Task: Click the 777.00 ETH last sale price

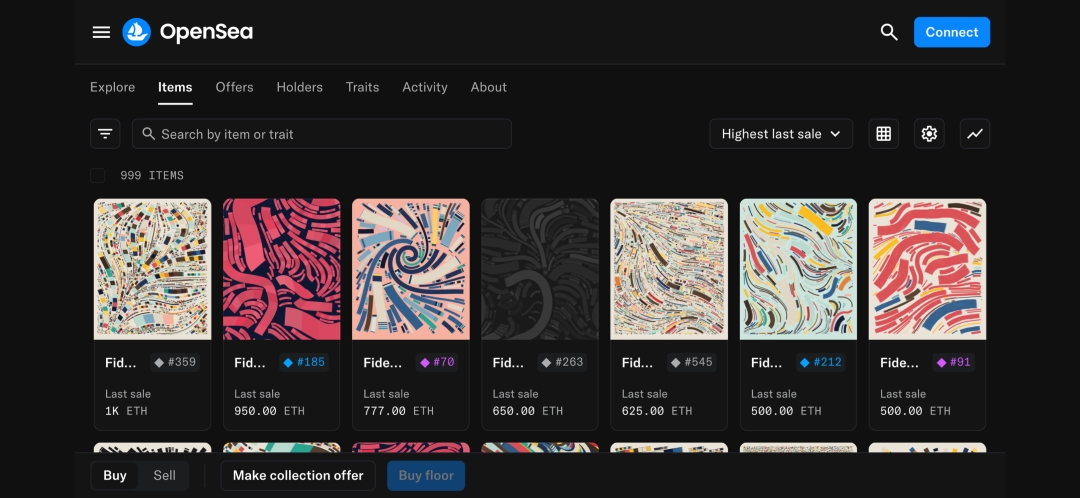Action: coord(398,411)
